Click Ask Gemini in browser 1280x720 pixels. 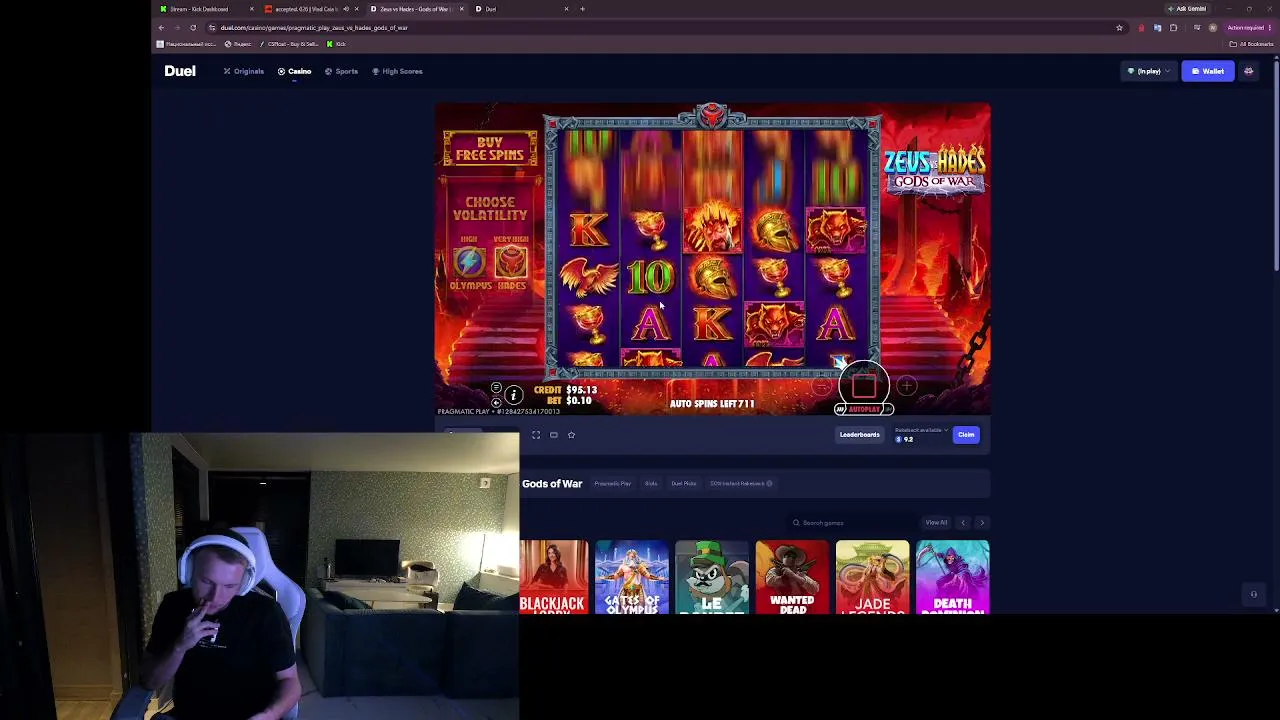[x=1187, y=9]
